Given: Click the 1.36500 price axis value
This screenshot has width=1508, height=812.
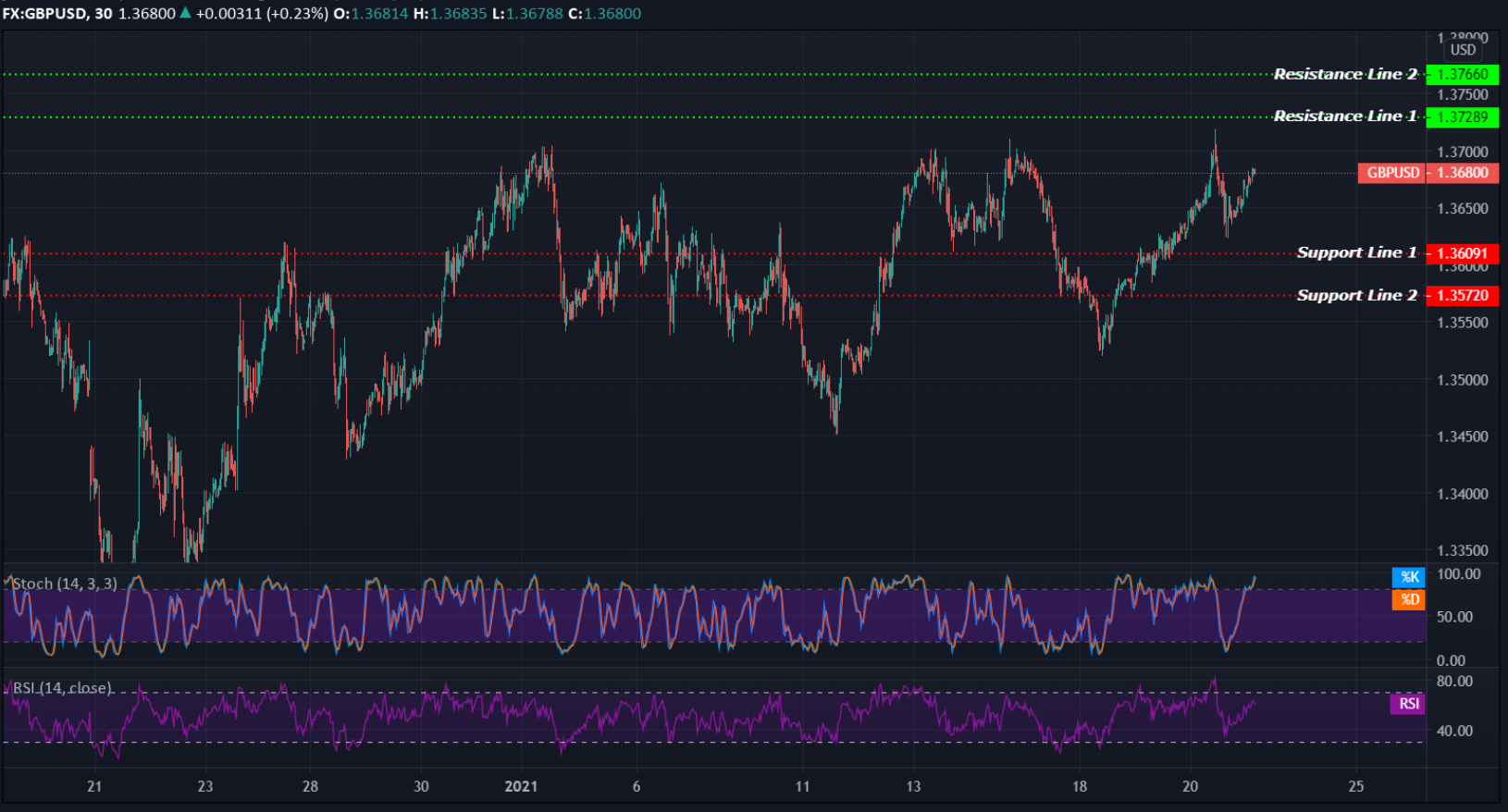Looking at the screenshot, I should 1463,209.
